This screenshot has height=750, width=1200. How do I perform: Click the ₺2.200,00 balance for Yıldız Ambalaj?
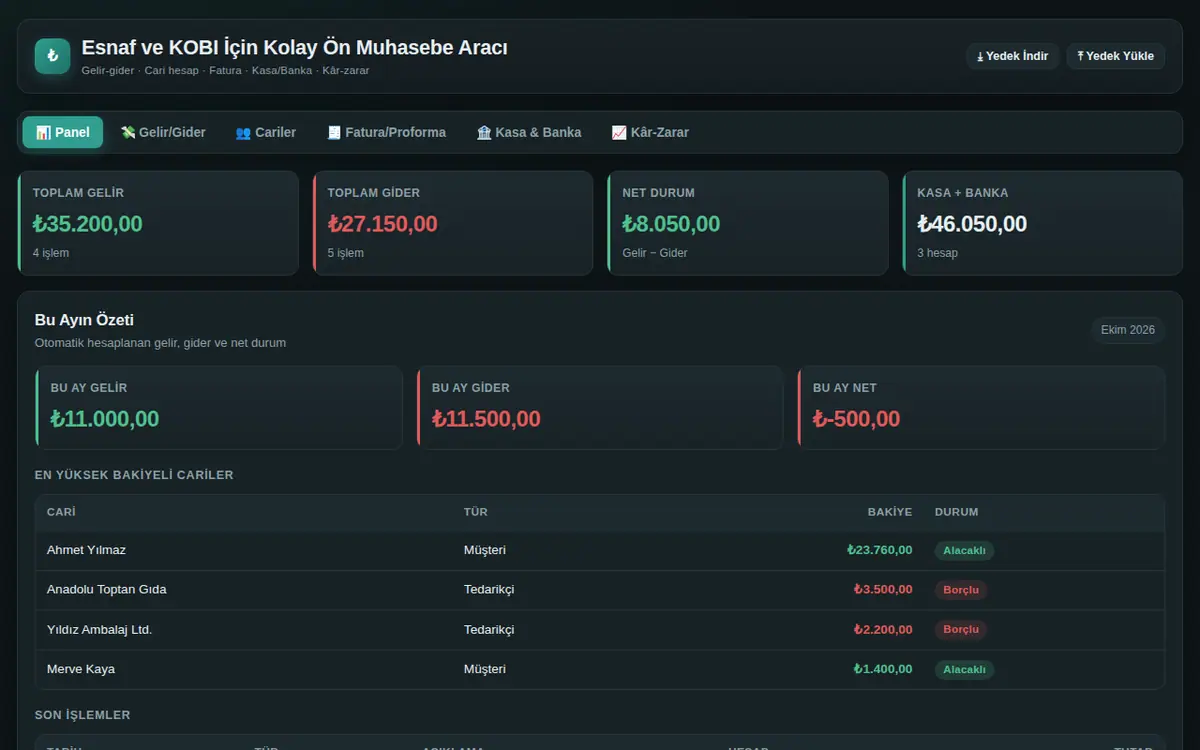pos(883,630)
